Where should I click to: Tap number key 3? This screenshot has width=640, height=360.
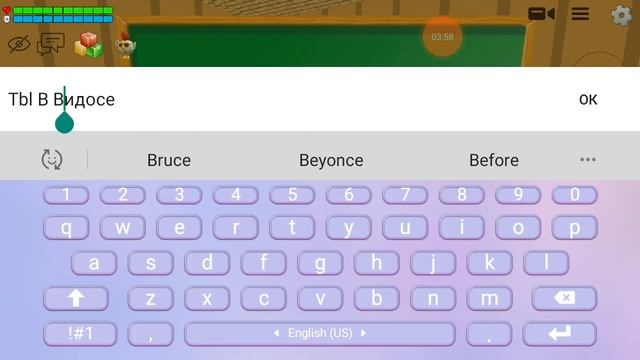(x=179, y=195)
